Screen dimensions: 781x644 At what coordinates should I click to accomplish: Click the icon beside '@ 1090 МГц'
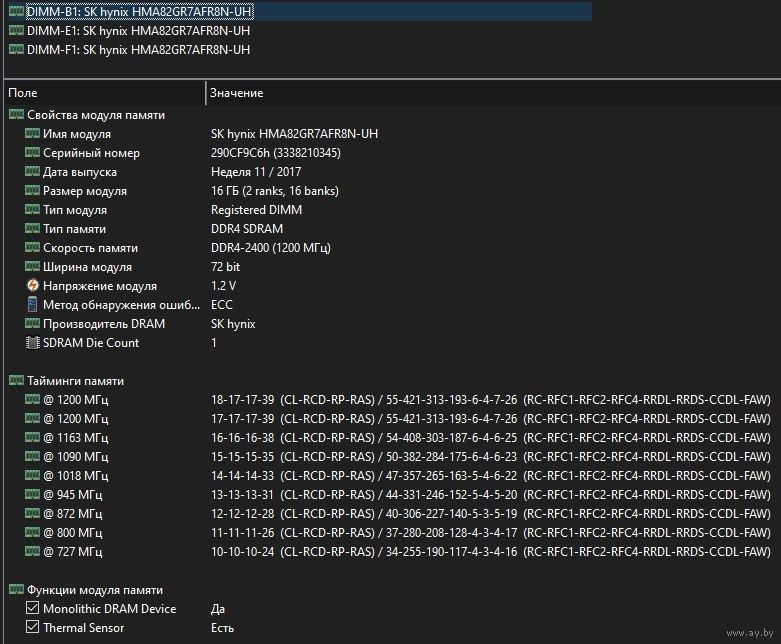(x=32, y=456)
